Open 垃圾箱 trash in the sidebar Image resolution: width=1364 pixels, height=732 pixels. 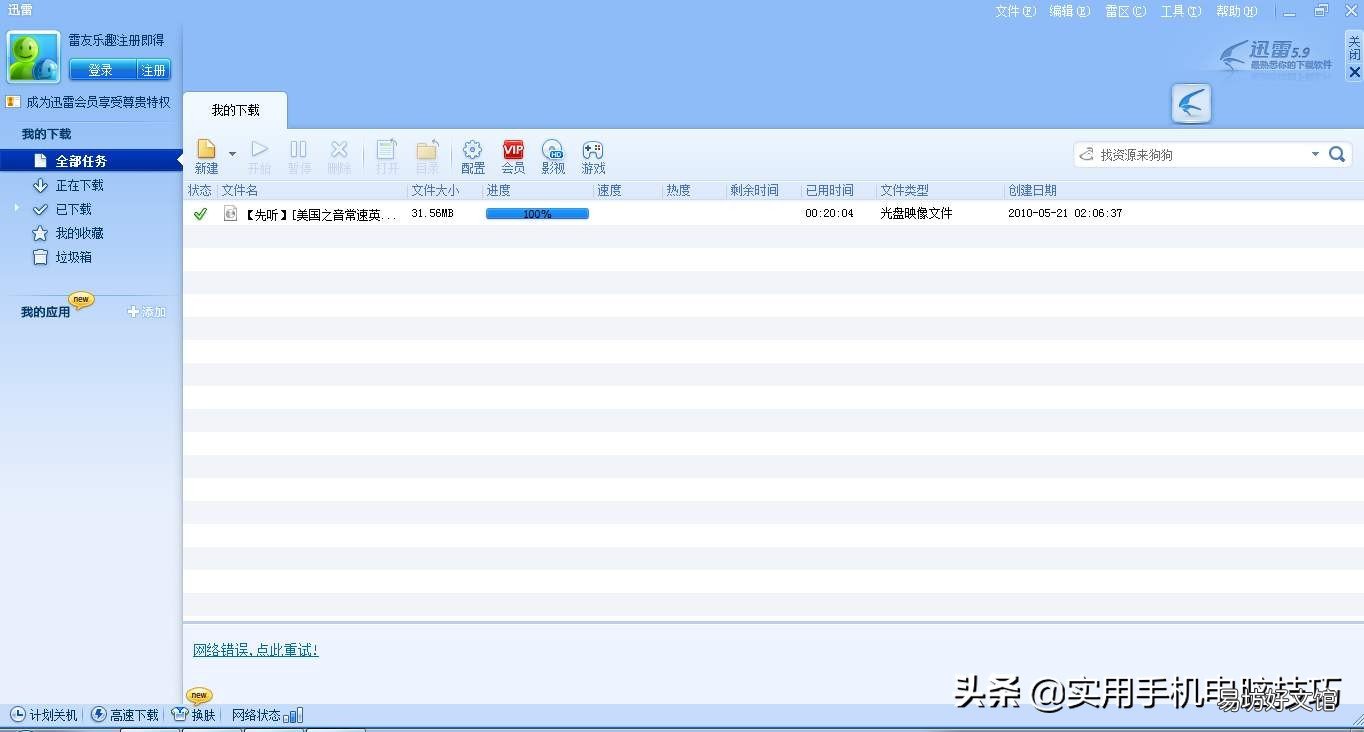click(73, 257)
